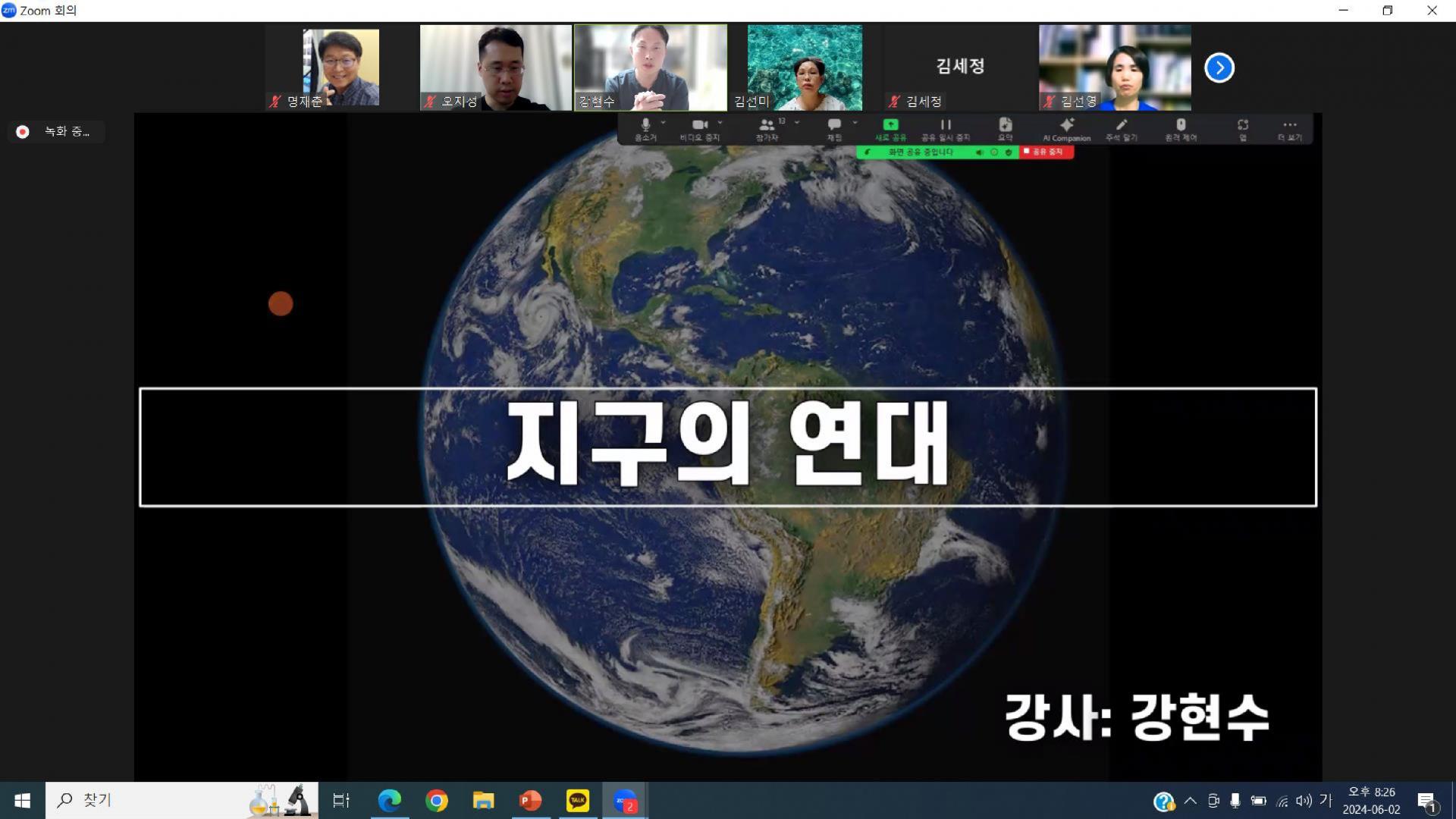
Task: Show next participants with blue arrow
Action: (x=1219, y=67)
